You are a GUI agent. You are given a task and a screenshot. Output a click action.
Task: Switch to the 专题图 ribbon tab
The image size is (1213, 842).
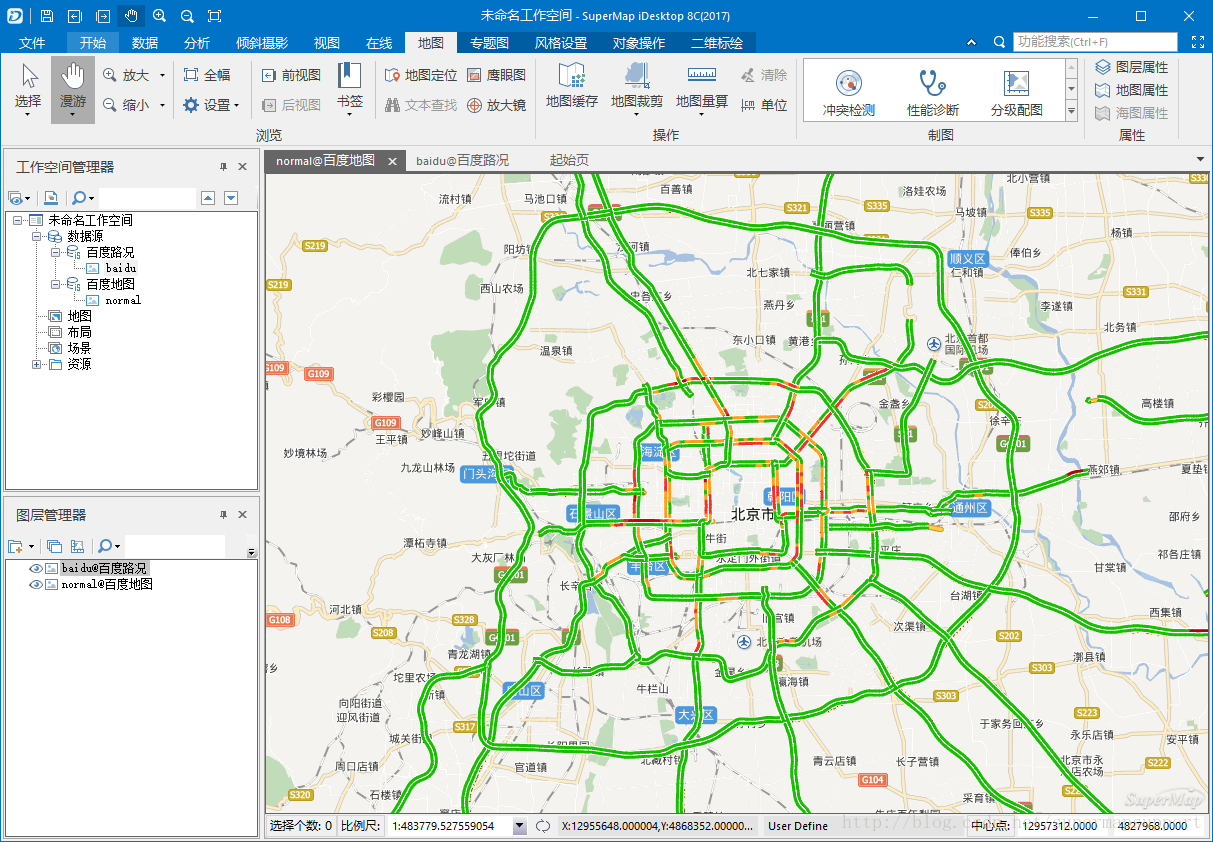(490, 43)
